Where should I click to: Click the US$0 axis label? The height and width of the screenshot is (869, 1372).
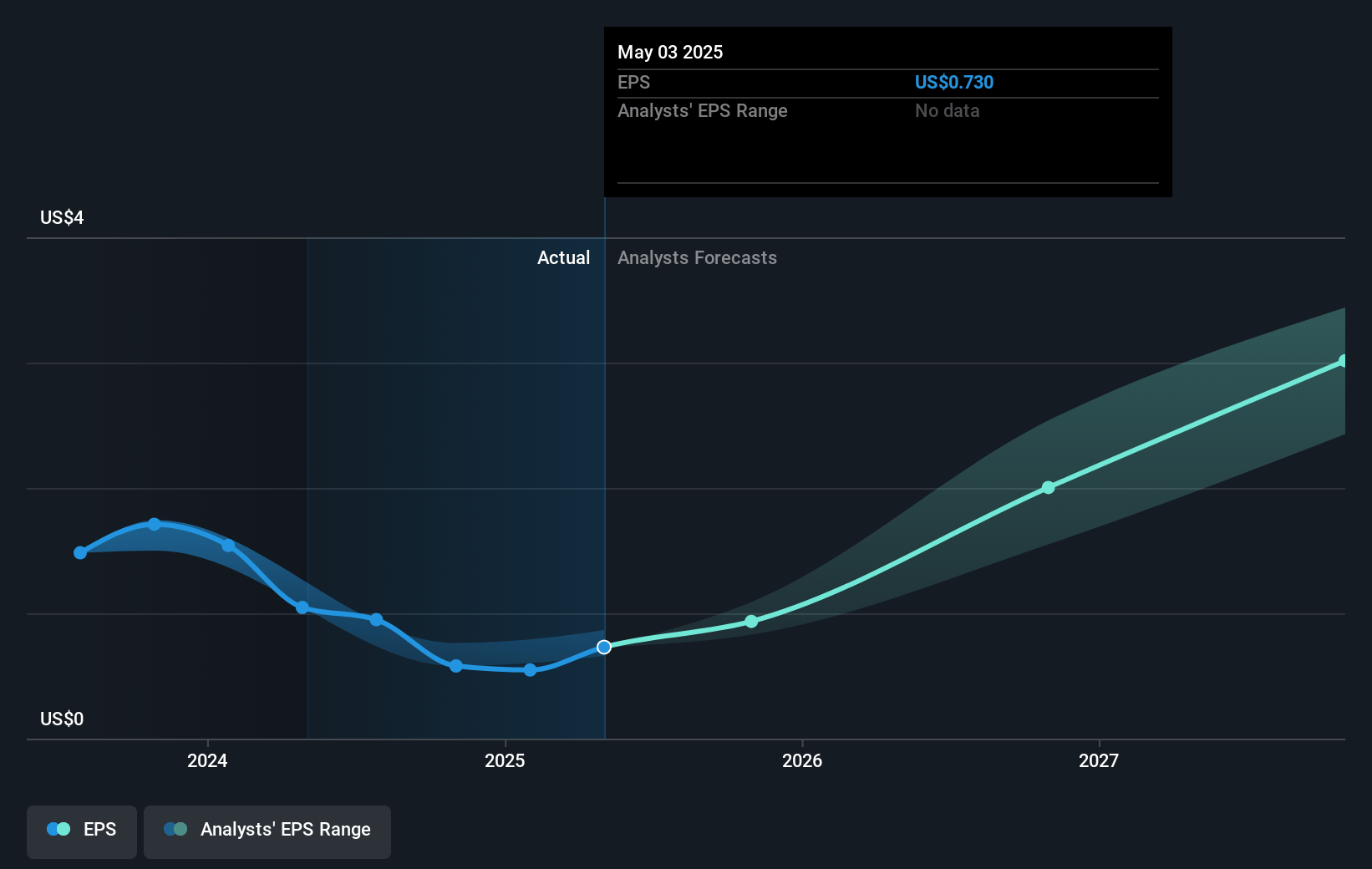coord(62,719)
